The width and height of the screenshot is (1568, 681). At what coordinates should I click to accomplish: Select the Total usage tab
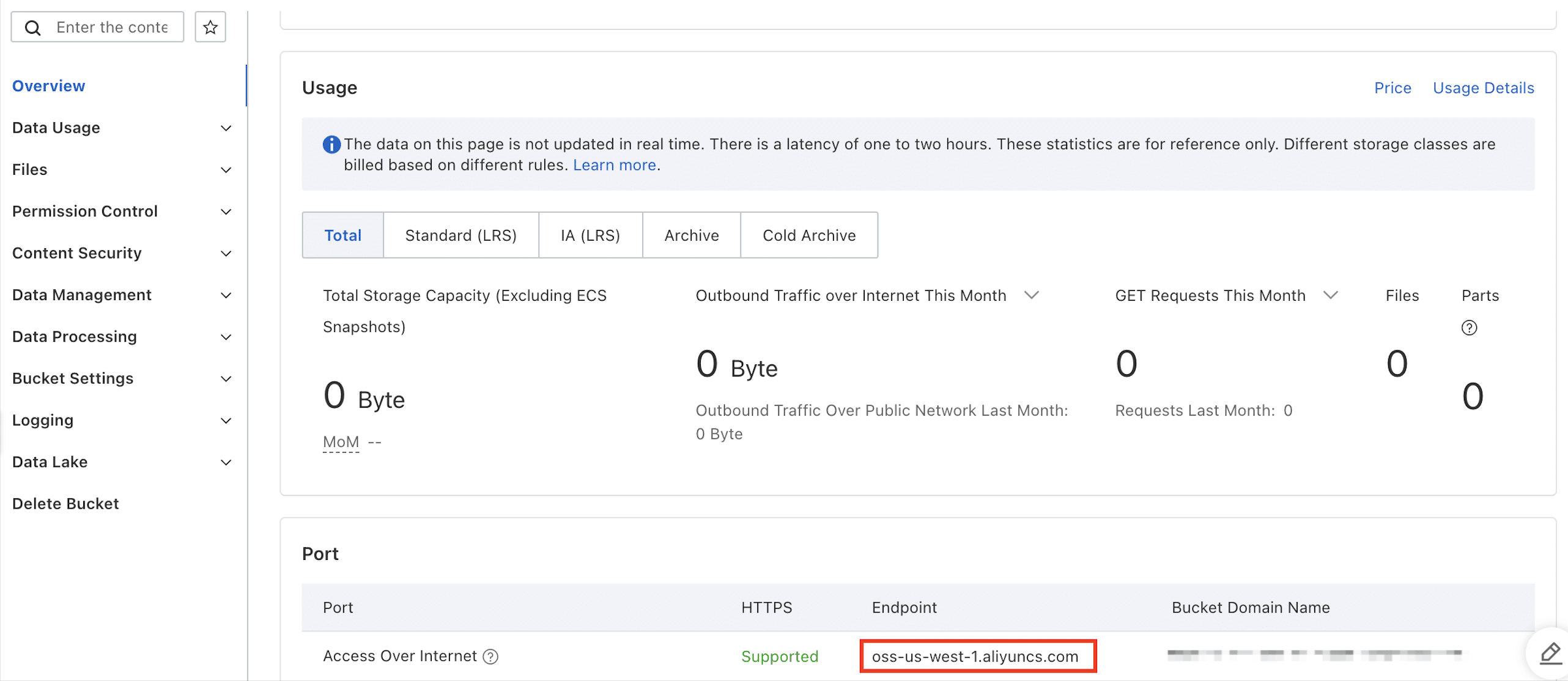click(342, 235)
